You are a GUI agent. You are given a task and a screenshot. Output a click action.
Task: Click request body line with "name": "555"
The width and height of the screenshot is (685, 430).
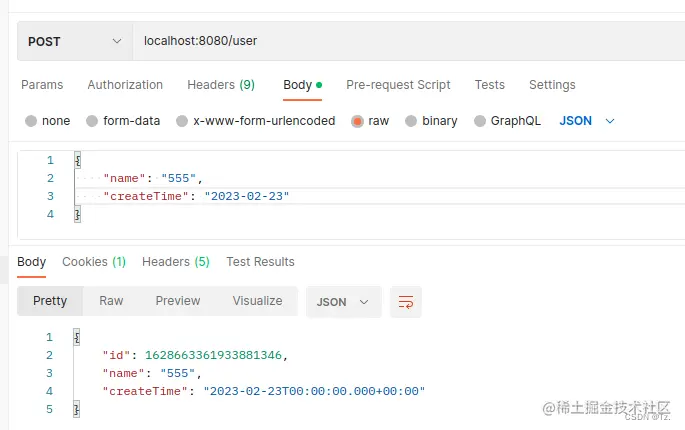pyautogui.click(x=153, y=178)
